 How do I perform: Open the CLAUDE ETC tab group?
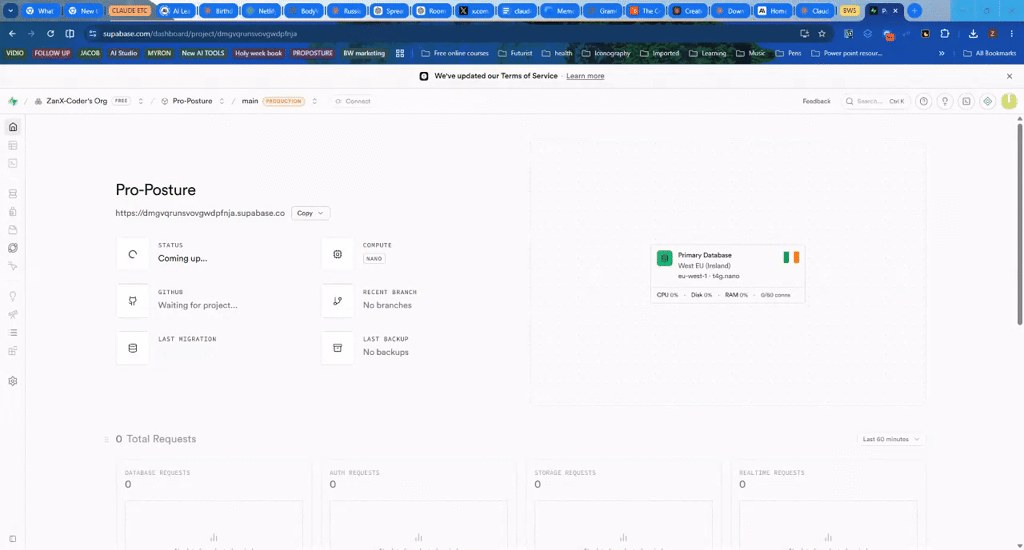click(129, 10)
